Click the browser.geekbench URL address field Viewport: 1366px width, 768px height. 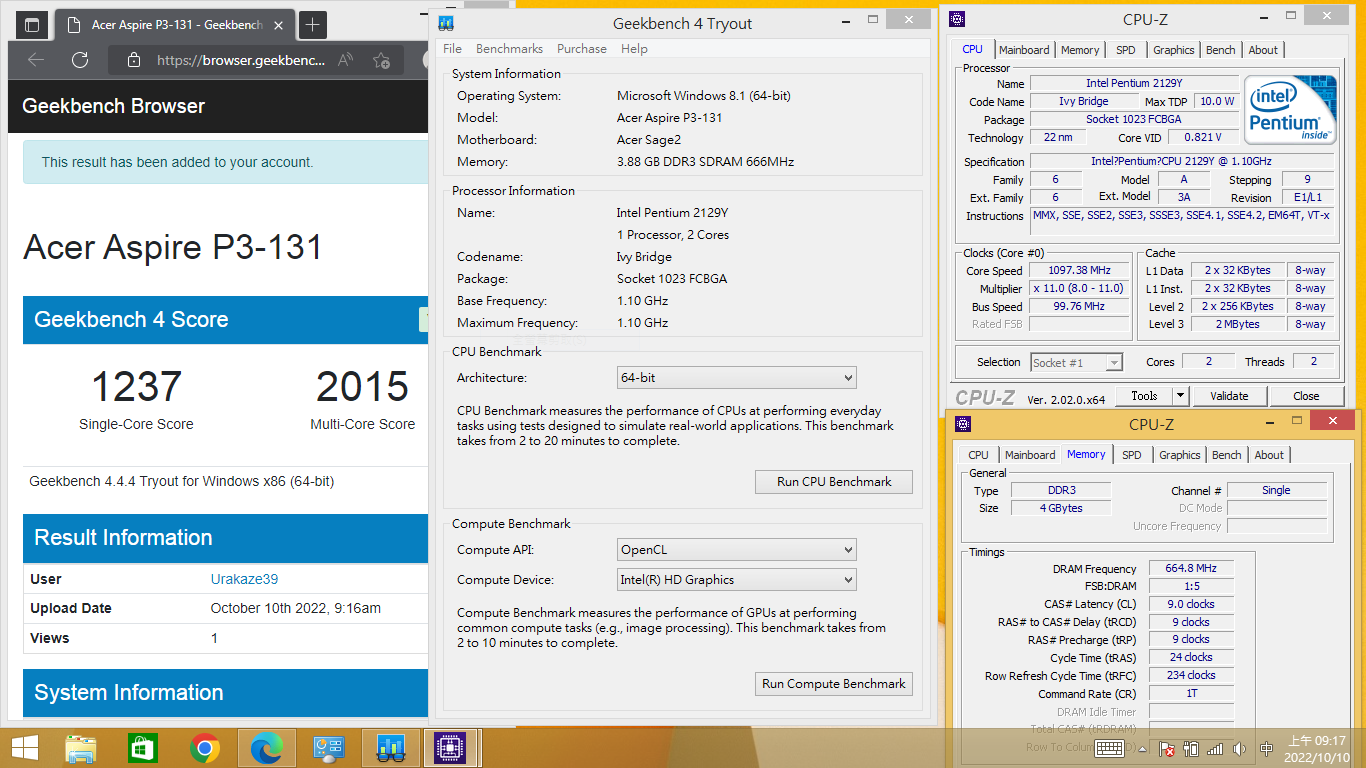point(240,60)
